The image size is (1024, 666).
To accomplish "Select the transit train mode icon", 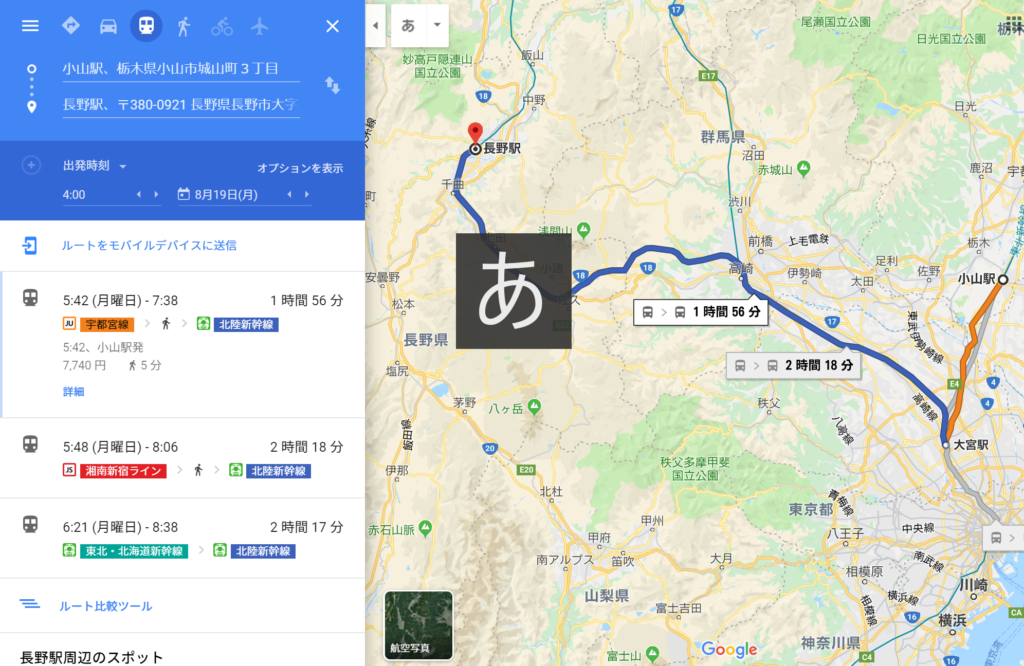I will pos(146,26).
